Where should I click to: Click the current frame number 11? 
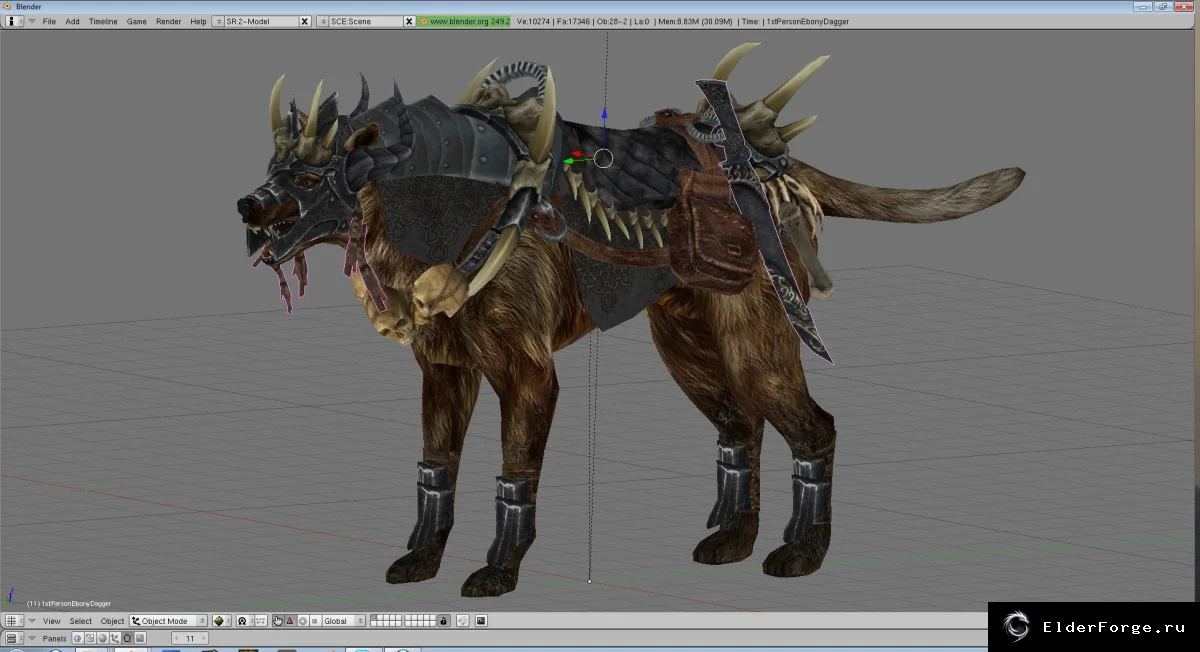pyautogui.click(x=190, y=638)
